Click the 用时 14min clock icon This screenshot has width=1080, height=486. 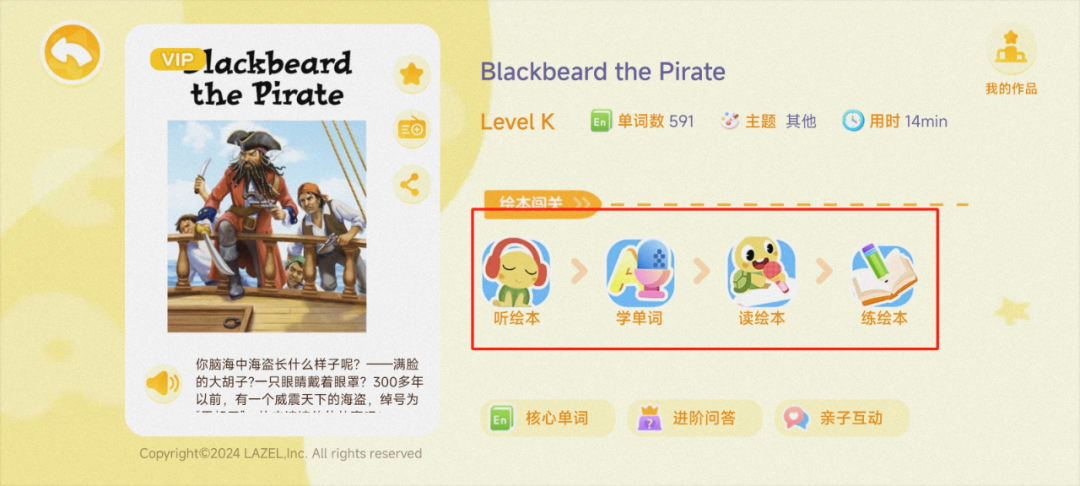(853, 122)
